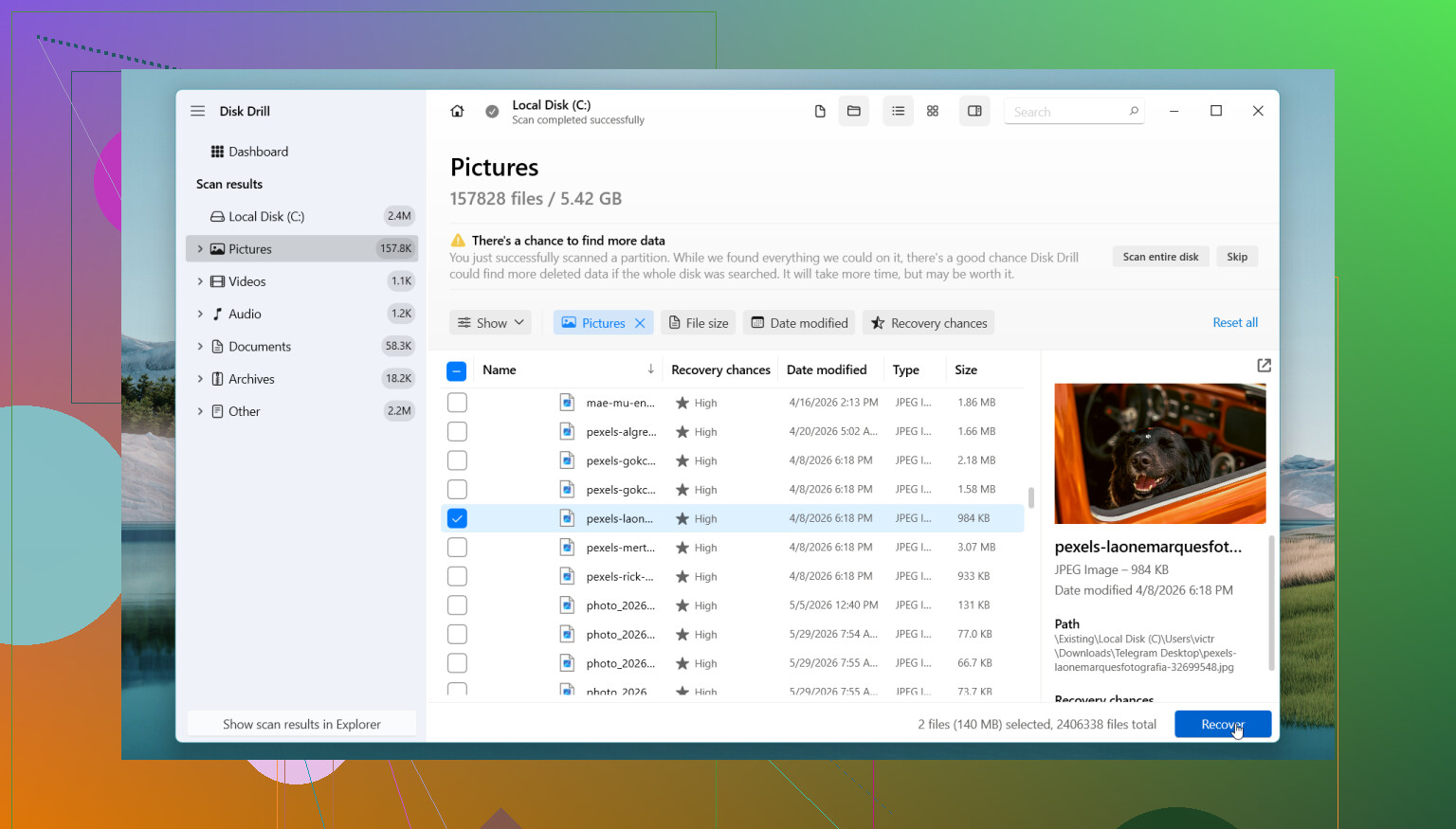Screen dimensions: 1456x829
Task: Expand the Documents tree node
Action: click(200, 346)
